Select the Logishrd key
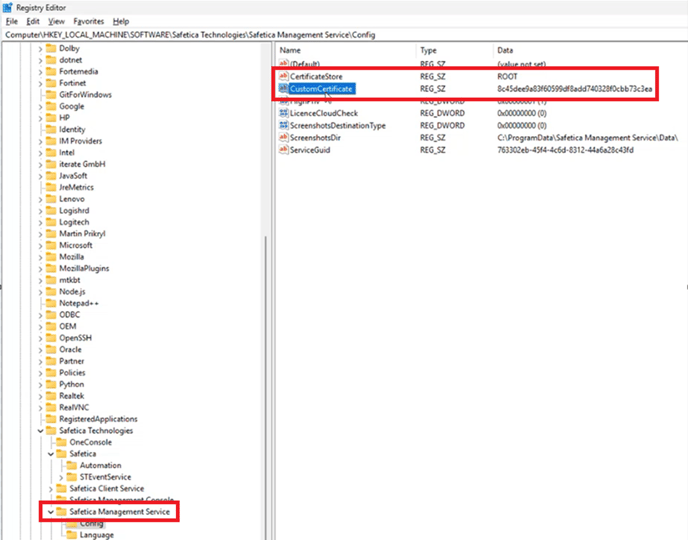The height and width of the screenshot is (540, 688). coord(74,211)
